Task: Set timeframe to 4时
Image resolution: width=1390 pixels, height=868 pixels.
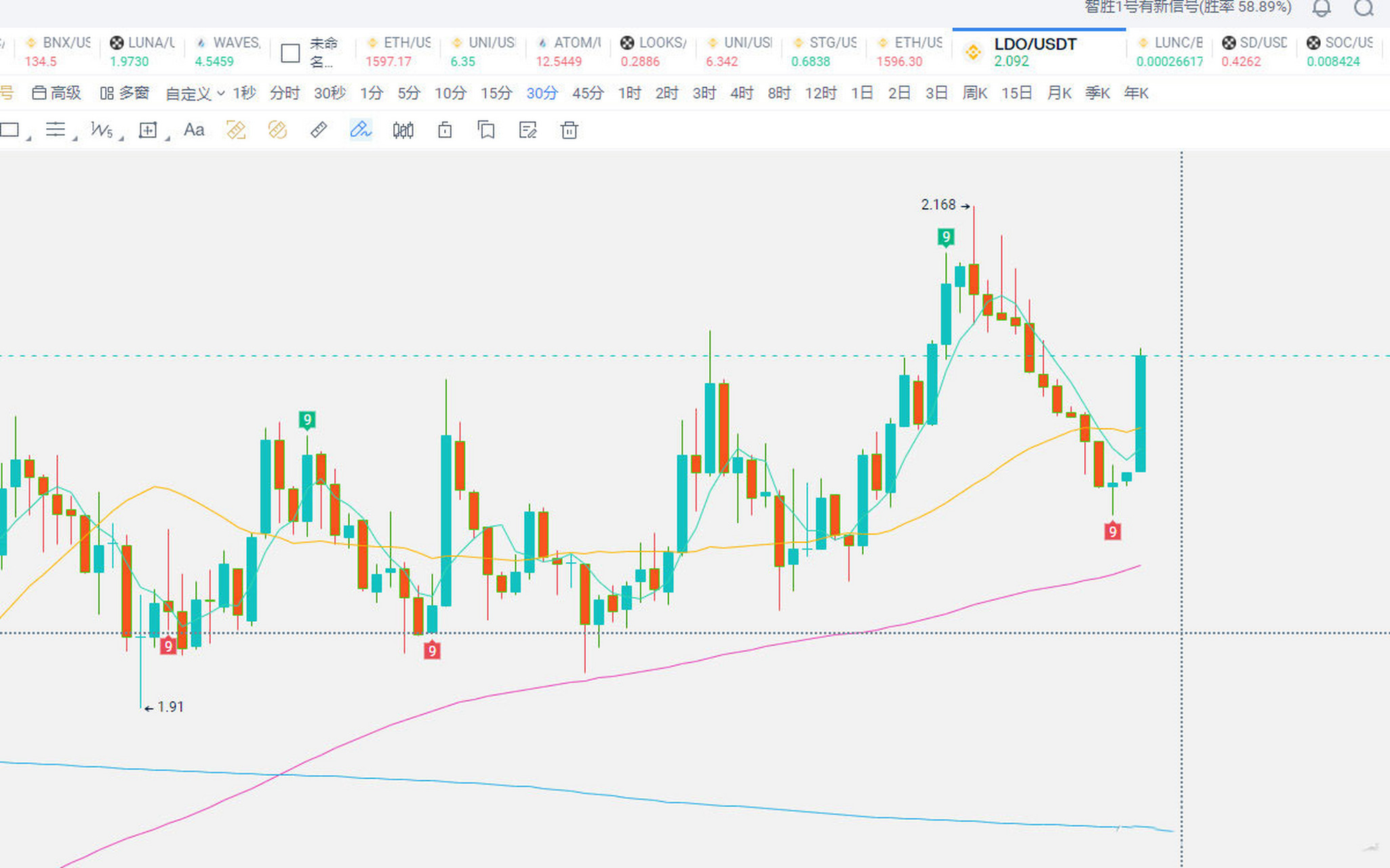Action: pos(742,93)
